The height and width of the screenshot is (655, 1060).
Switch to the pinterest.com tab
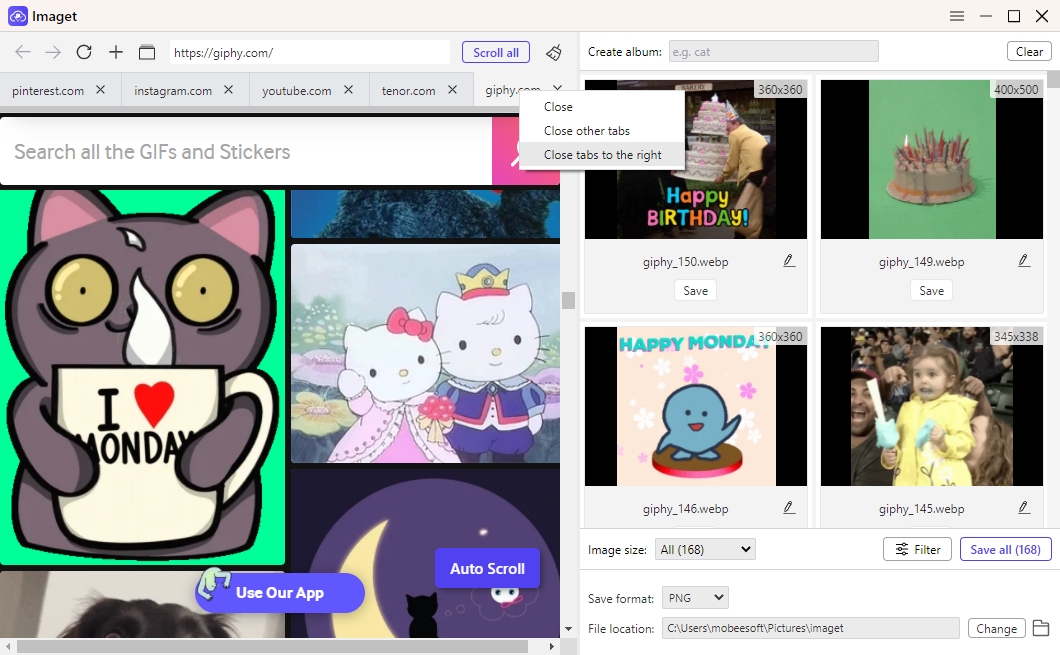pyautogui.click(x=48, y=91)
